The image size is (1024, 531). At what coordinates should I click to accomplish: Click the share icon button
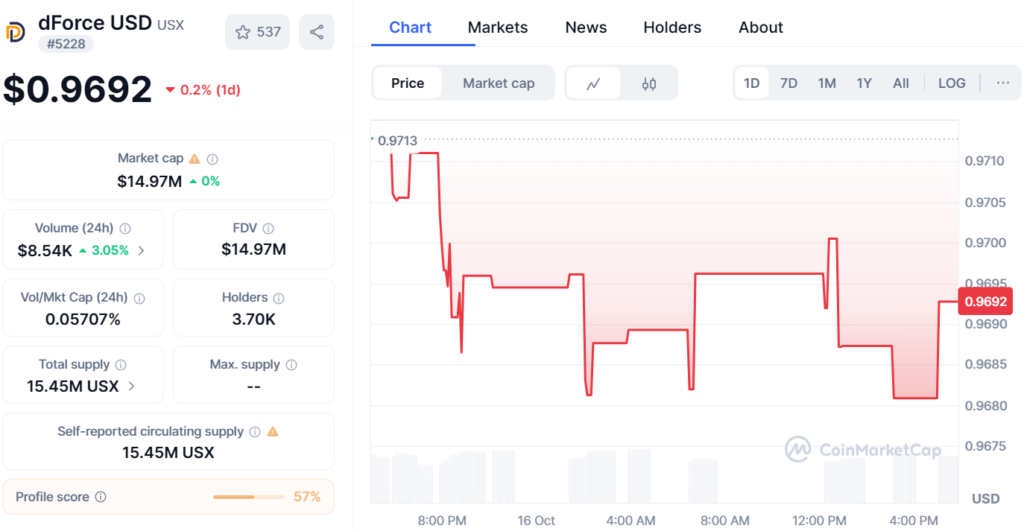point(317,32)
